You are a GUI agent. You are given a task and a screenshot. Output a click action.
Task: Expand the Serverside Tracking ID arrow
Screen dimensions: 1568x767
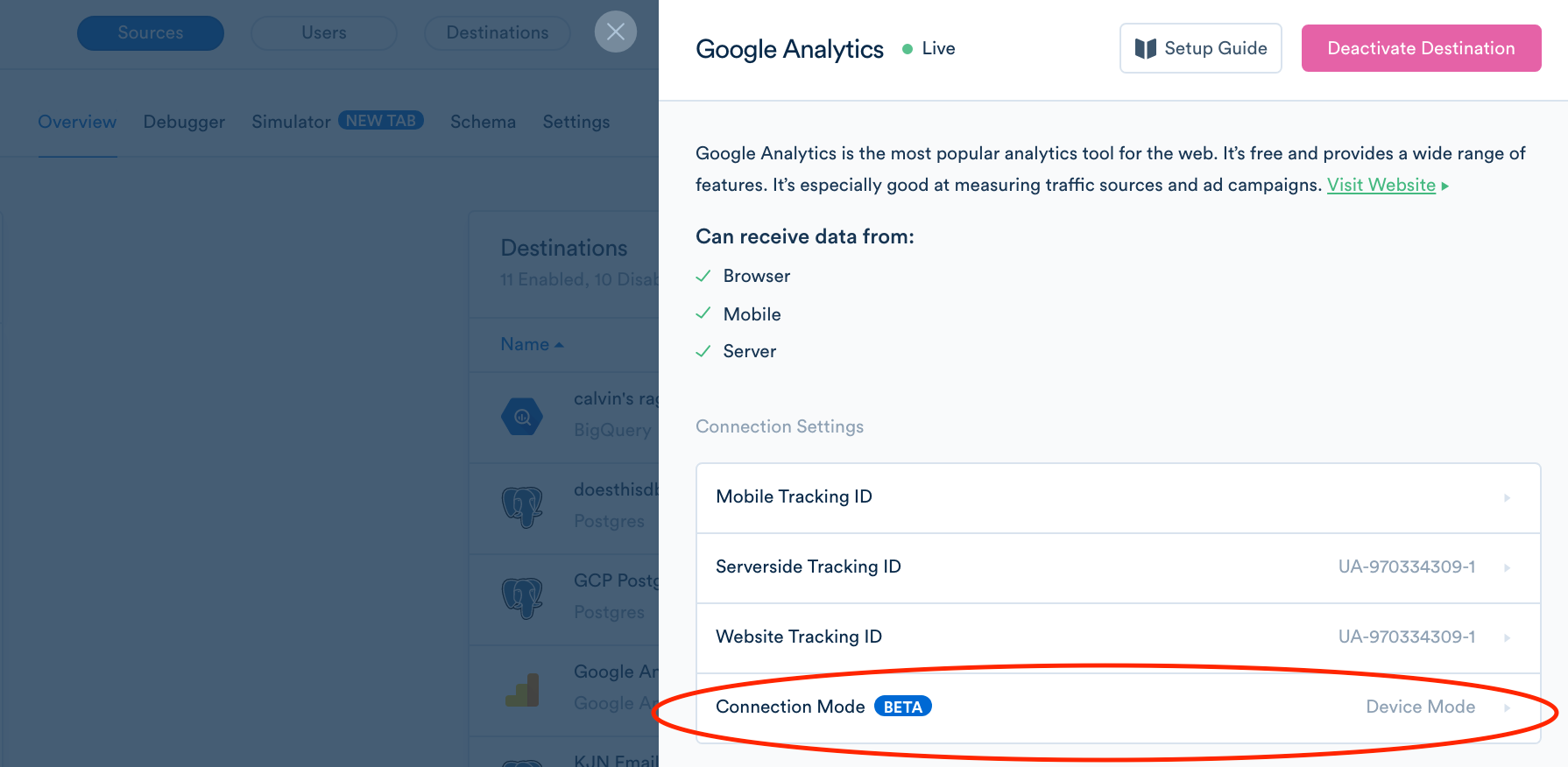tap(1508, 567)
